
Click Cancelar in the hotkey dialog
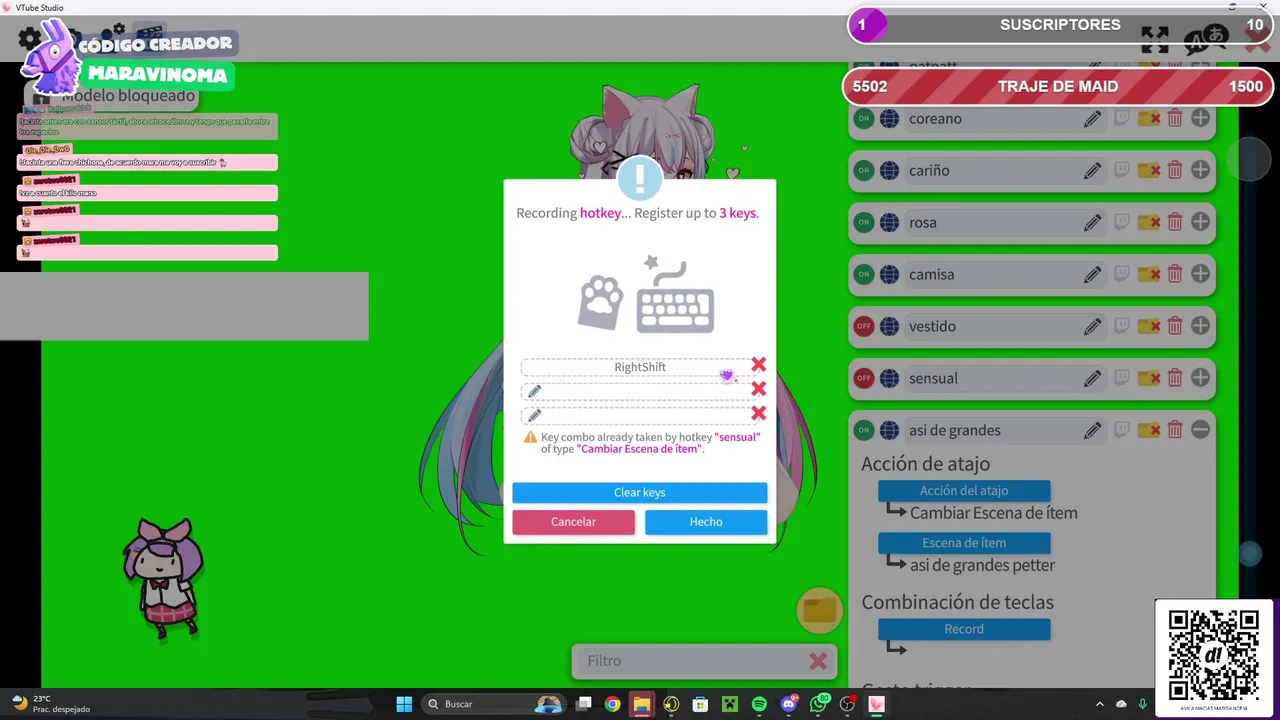click(x=573, y=522)
